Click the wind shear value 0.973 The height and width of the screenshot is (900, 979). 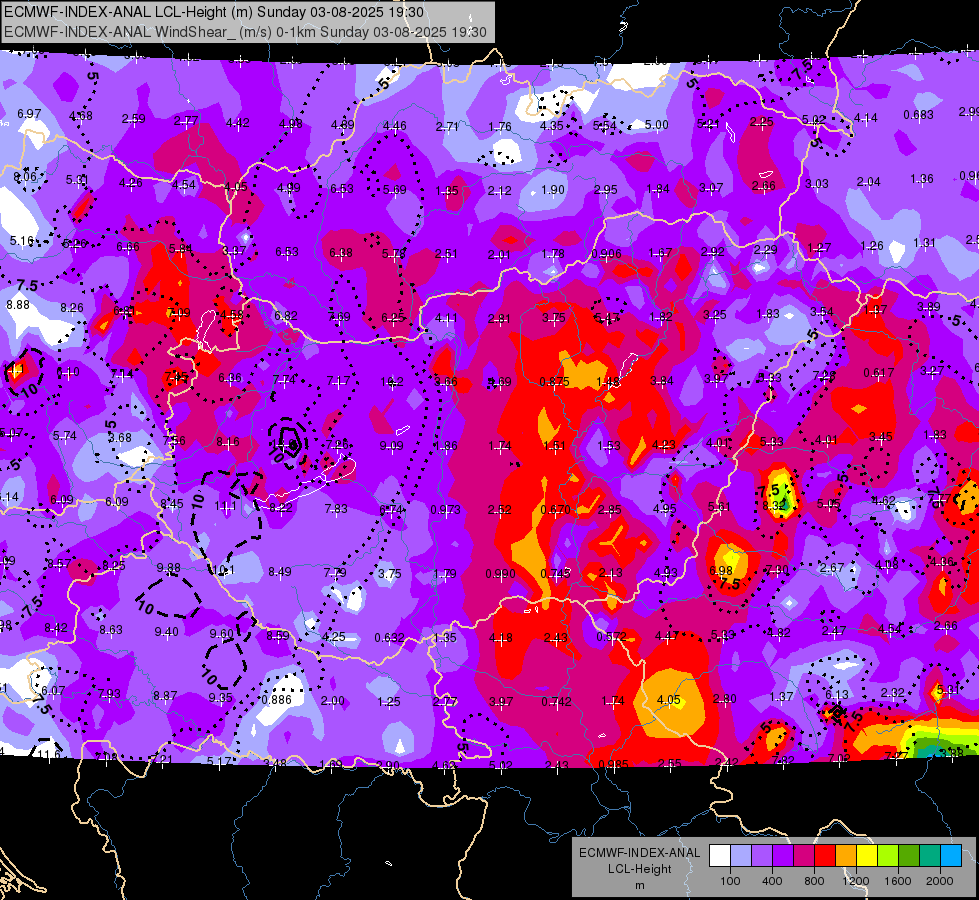click(445, 510)
